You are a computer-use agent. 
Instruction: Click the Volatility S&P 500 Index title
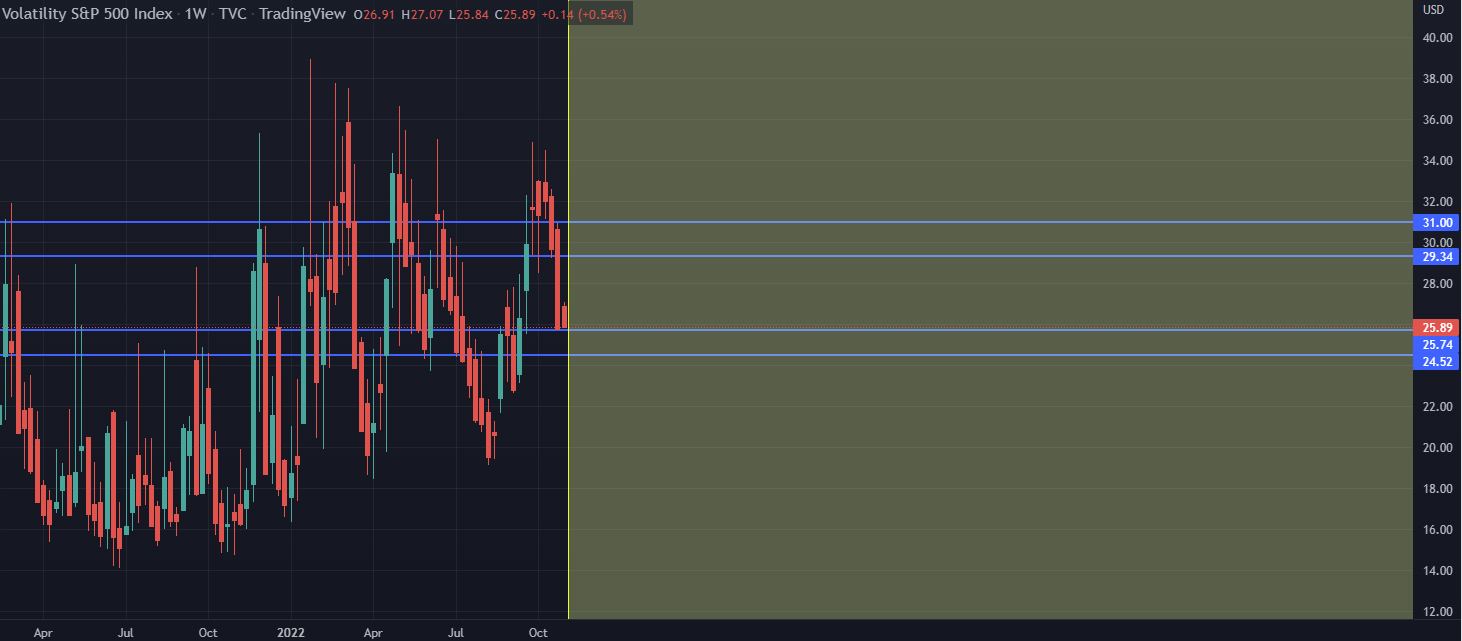[x=86, y=15]
